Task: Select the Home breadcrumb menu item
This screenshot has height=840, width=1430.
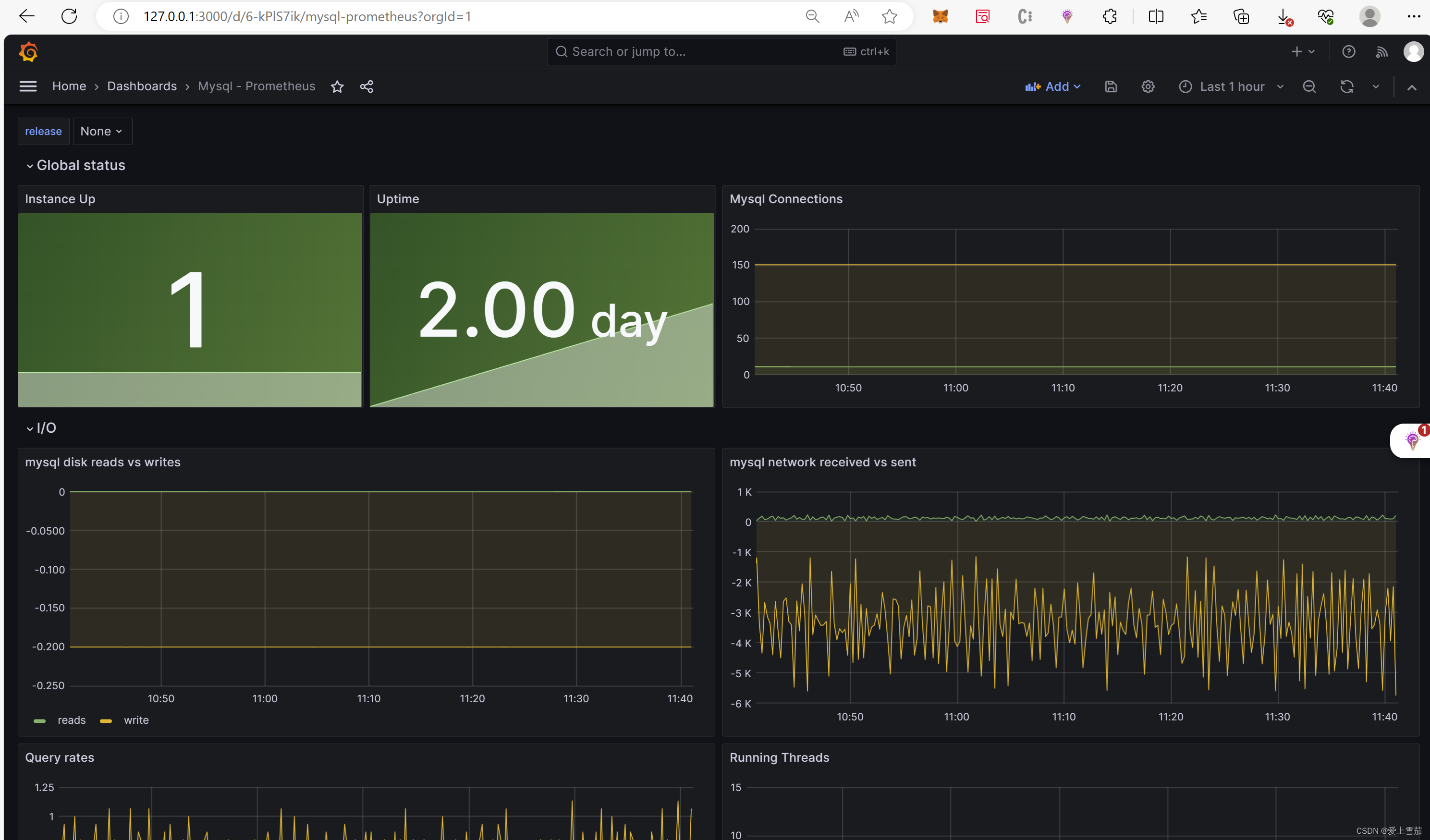Action: (68, 86)
